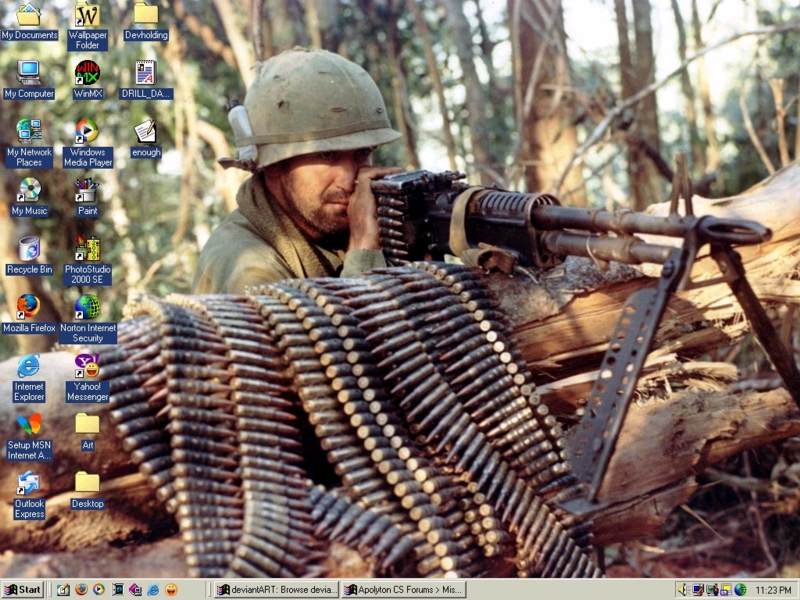Click the volume speaker tray icon

click(x=683, y=590)
